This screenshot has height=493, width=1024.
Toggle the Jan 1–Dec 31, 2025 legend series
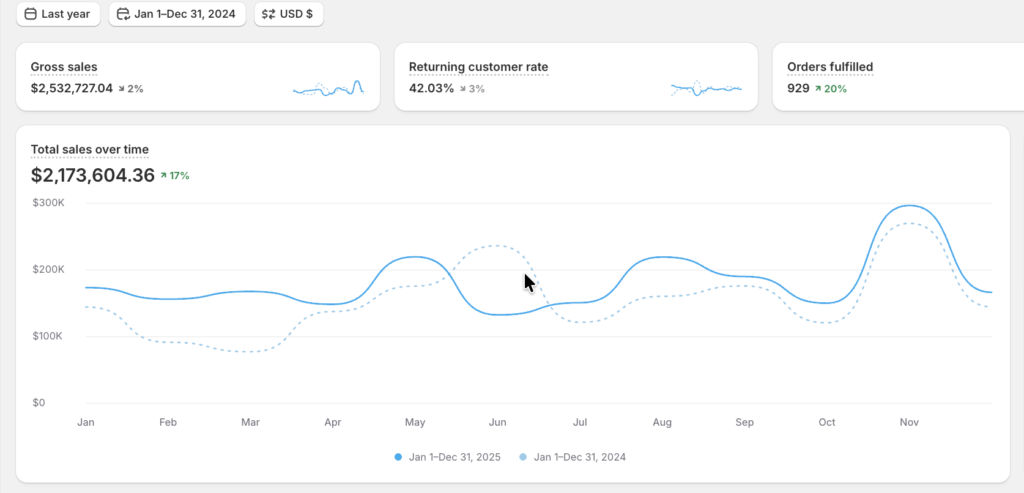point(453,457)
